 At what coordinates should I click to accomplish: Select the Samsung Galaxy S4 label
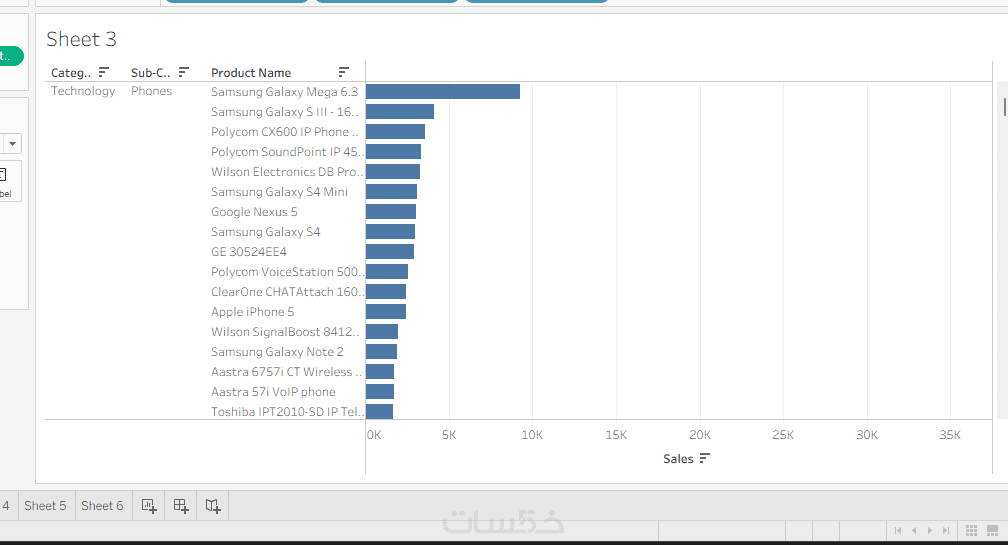click(266, 231)
